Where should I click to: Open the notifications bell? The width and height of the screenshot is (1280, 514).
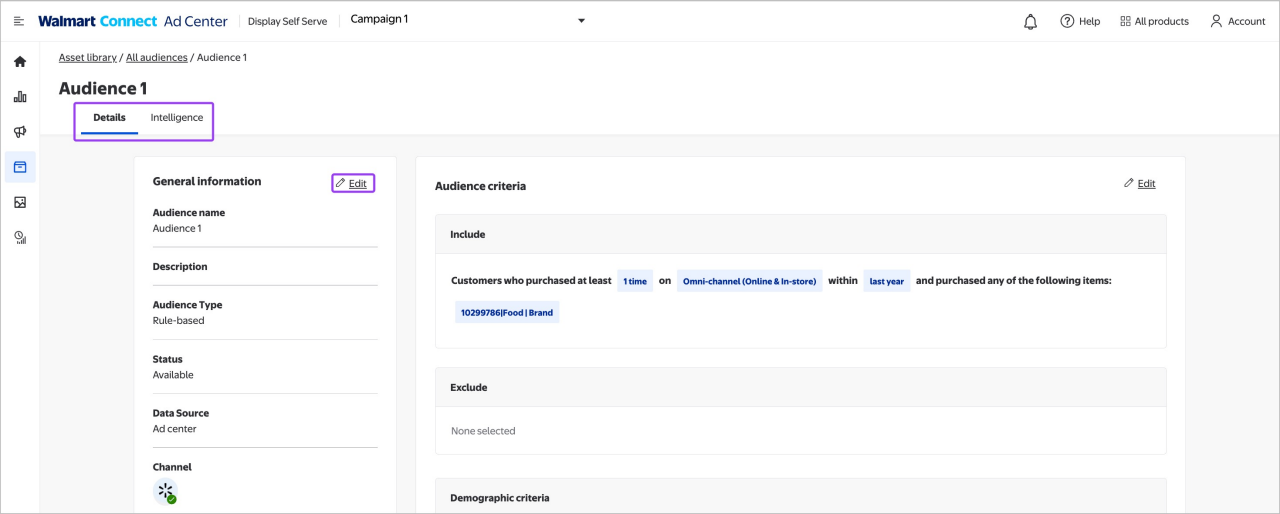click(x=1031, y=21)
